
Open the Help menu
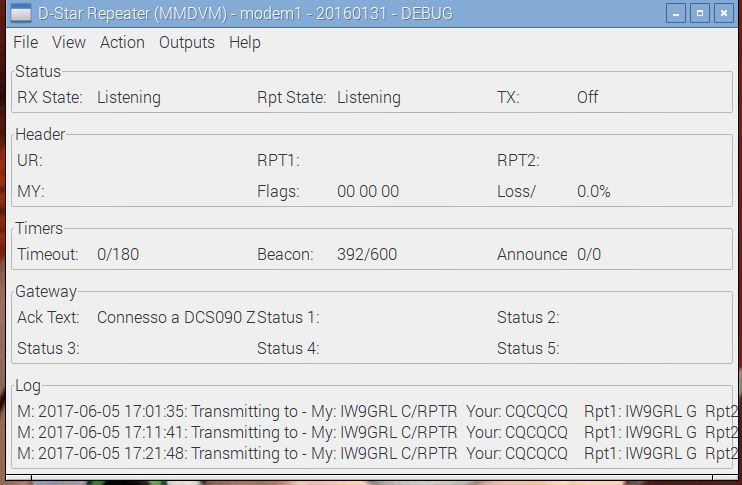[245, 43]
